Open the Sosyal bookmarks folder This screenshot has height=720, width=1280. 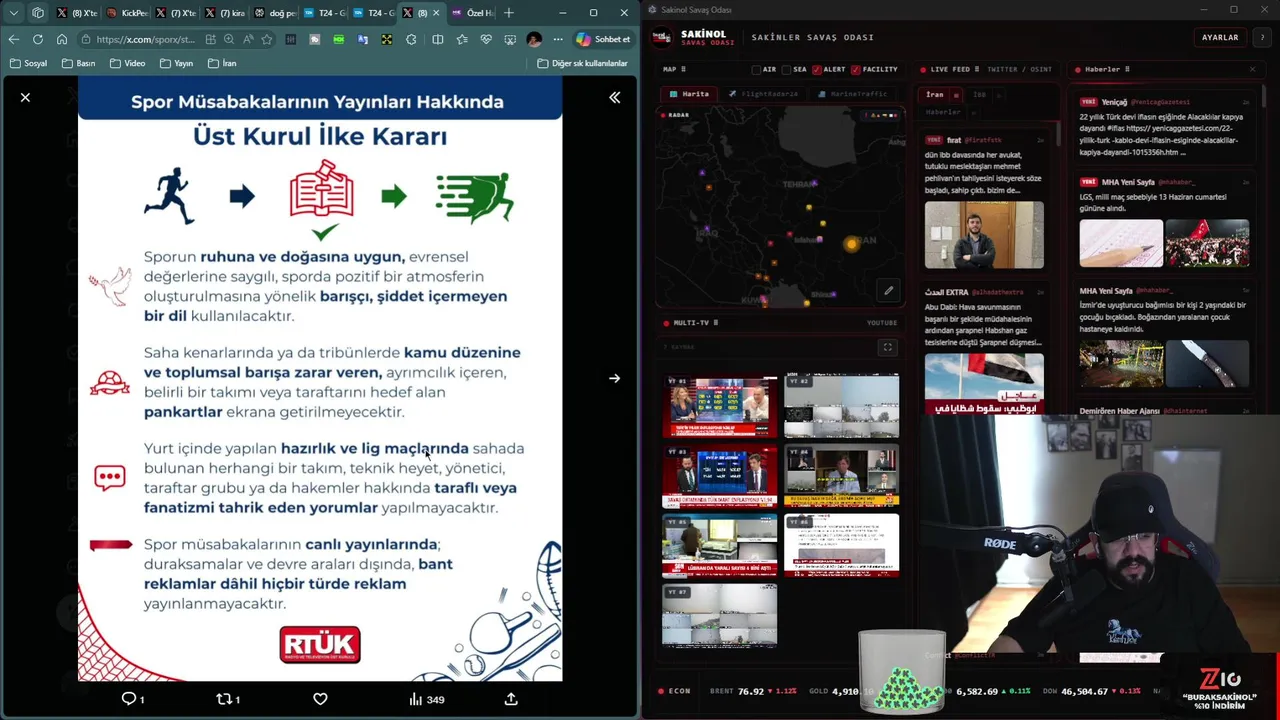click(x=28, y=63)
